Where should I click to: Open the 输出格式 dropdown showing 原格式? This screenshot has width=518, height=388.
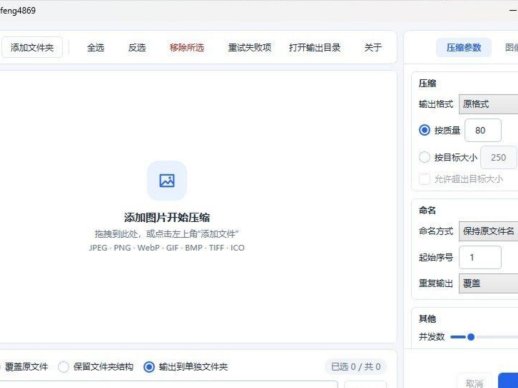488,104
